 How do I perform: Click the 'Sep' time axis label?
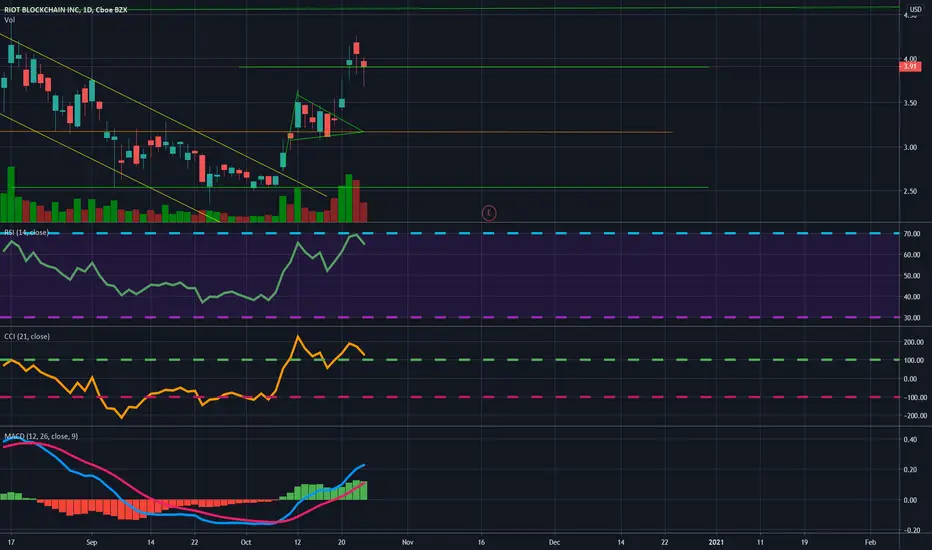point(91,542)
